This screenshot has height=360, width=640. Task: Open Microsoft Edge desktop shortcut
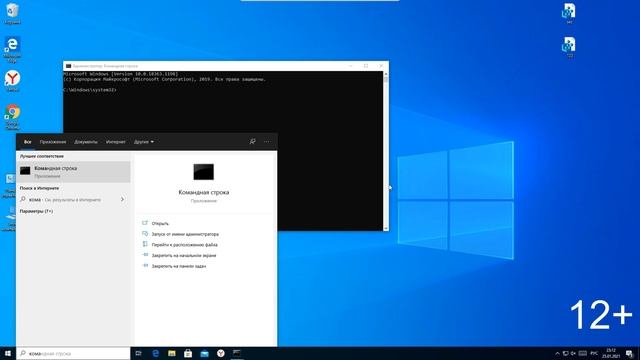click(12, 49)
